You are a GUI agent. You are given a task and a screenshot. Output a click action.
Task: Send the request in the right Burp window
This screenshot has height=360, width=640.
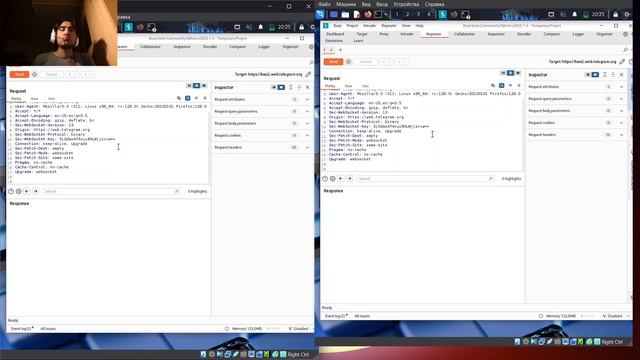(333, 62)
